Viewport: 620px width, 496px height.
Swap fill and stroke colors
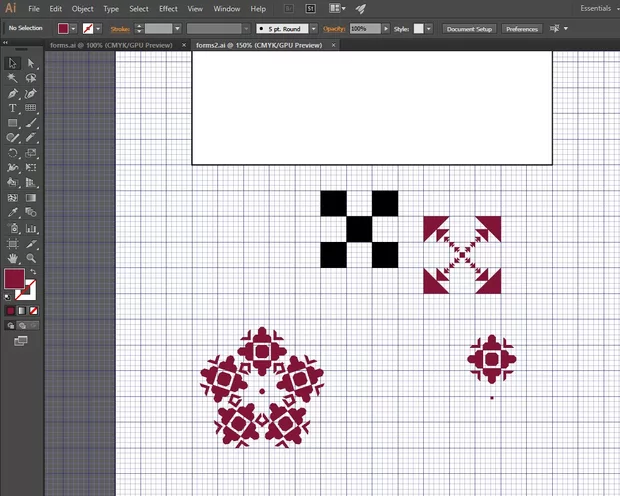point(33,272)
